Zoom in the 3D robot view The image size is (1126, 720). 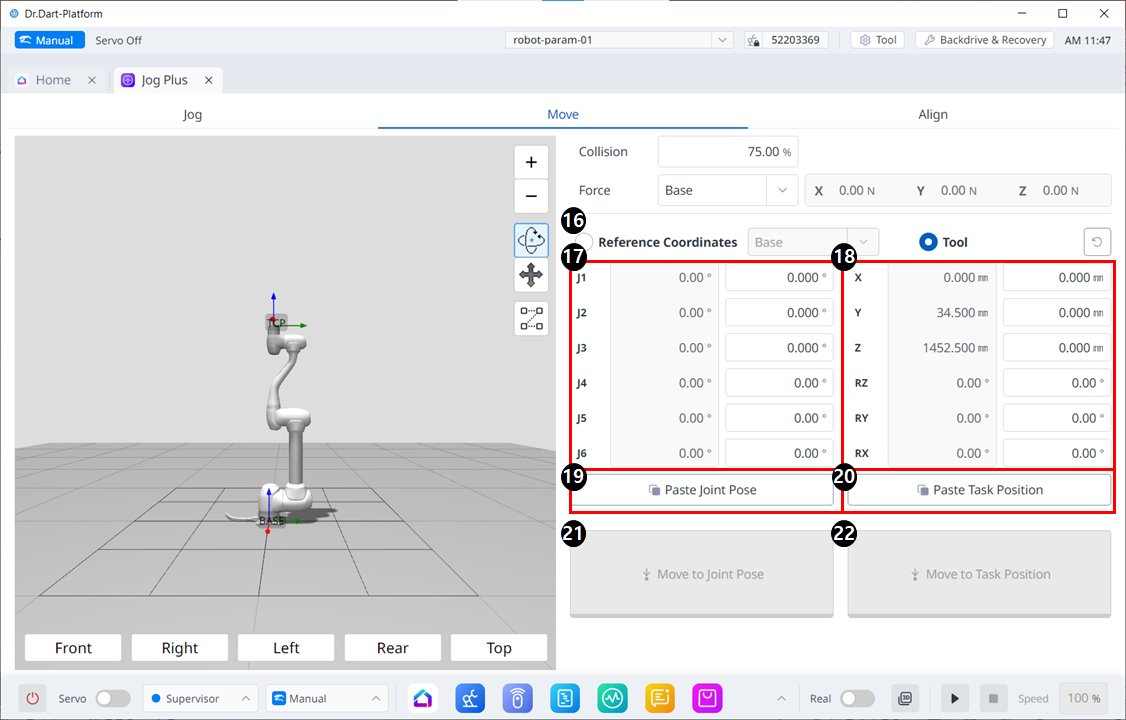pos(531,163)
